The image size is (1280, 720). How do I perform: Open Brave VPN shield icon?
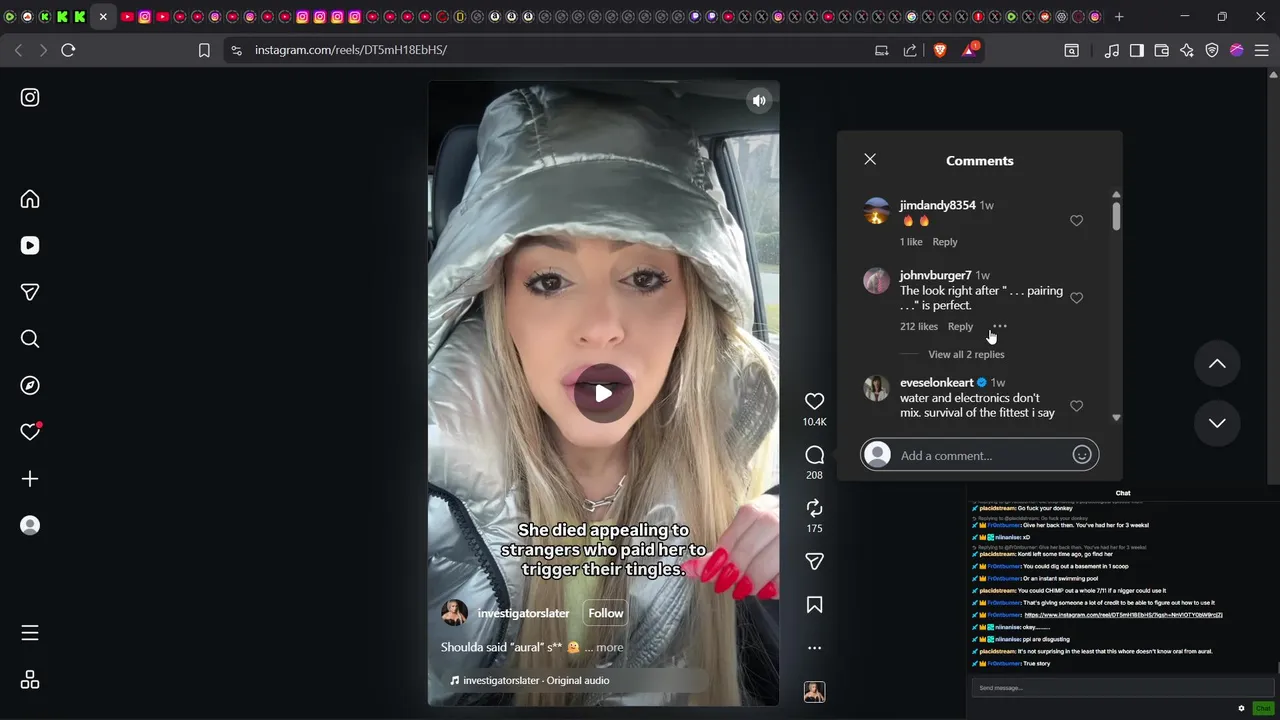click(1212, 50)
